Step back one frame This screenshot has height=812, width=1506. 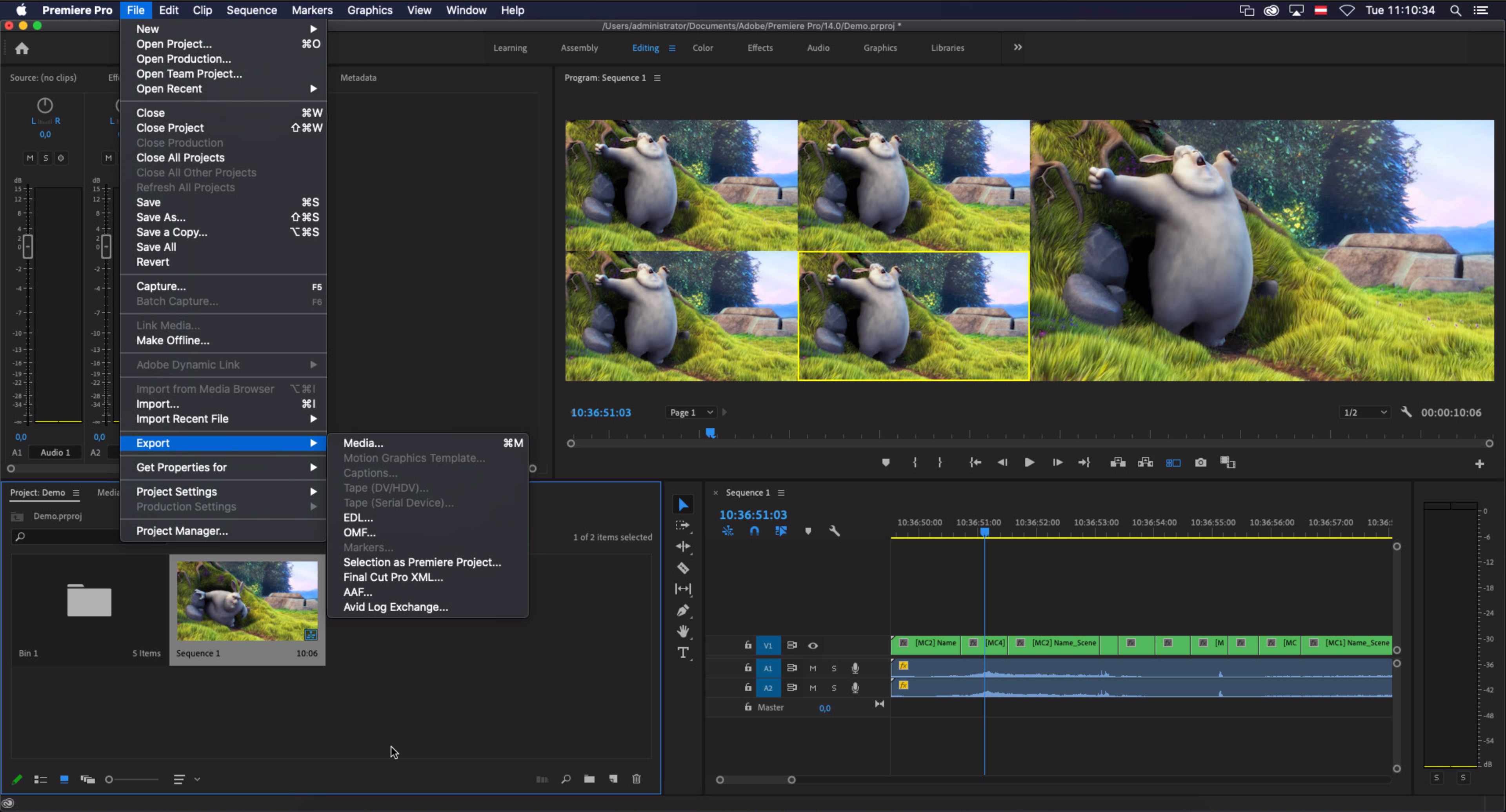tap(1002, 462)
